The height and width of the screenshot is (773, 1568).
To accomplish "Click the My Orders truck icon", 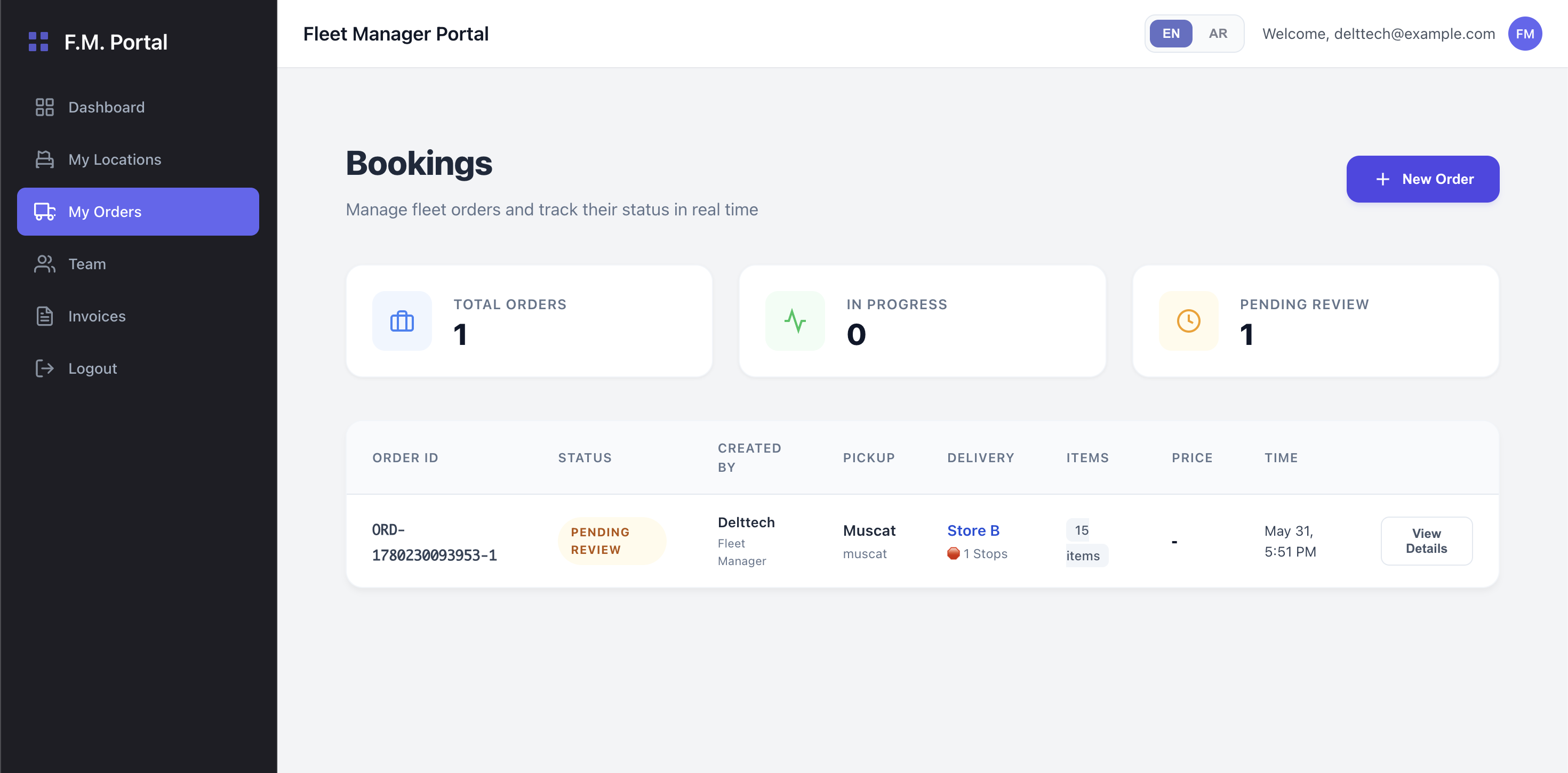I will click(x=44, y=212).
